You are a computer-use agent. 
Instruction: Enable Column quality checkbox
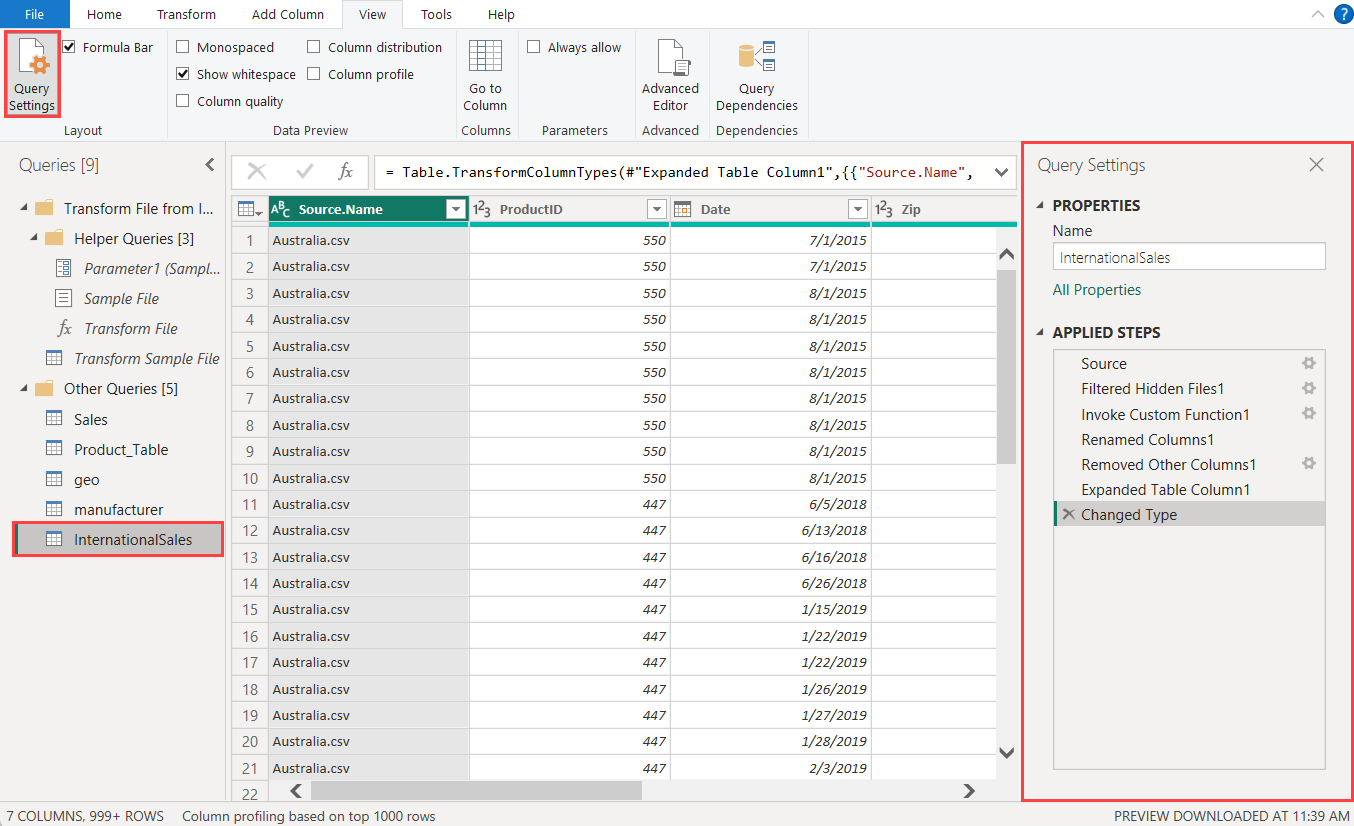183,101
